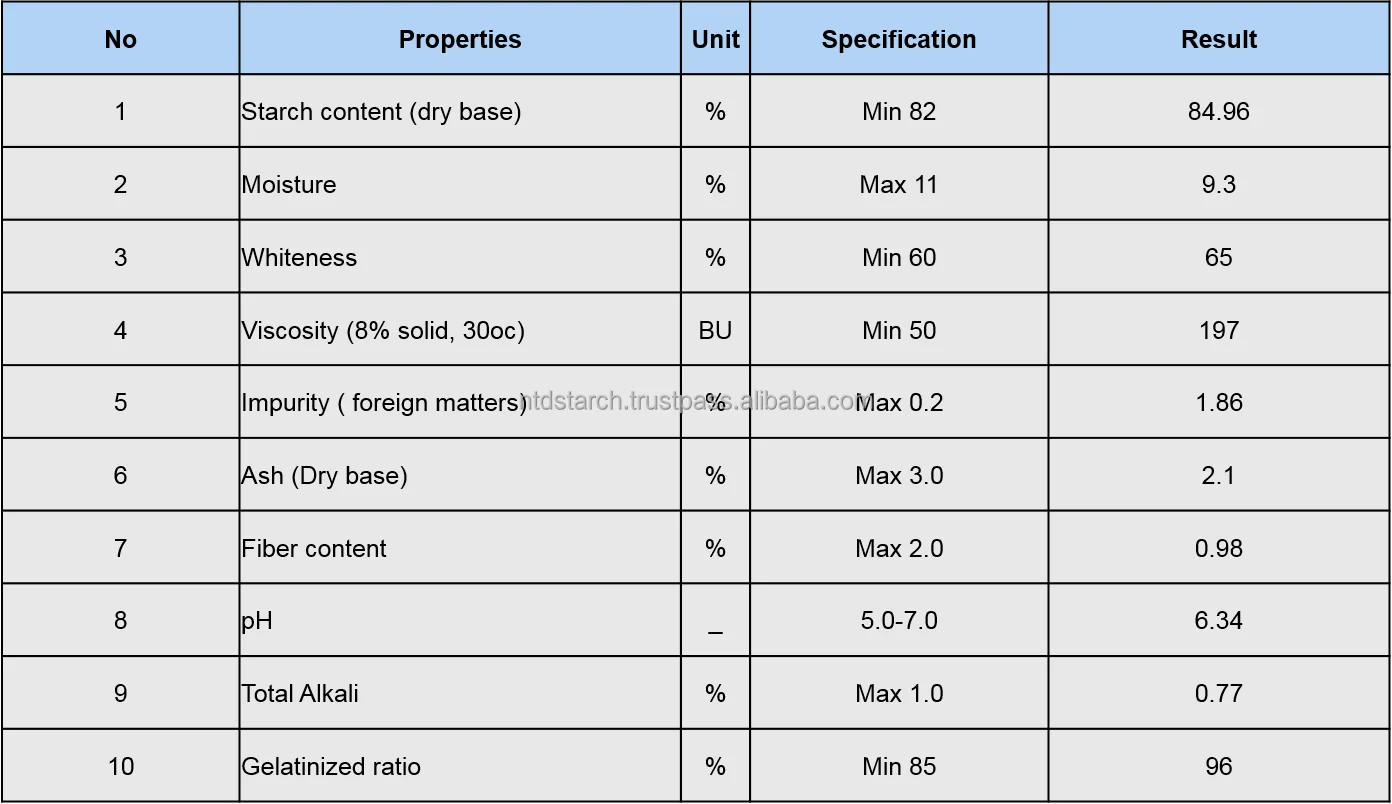
Task: Click the result value 1.86
Action: pos(1218,402)
